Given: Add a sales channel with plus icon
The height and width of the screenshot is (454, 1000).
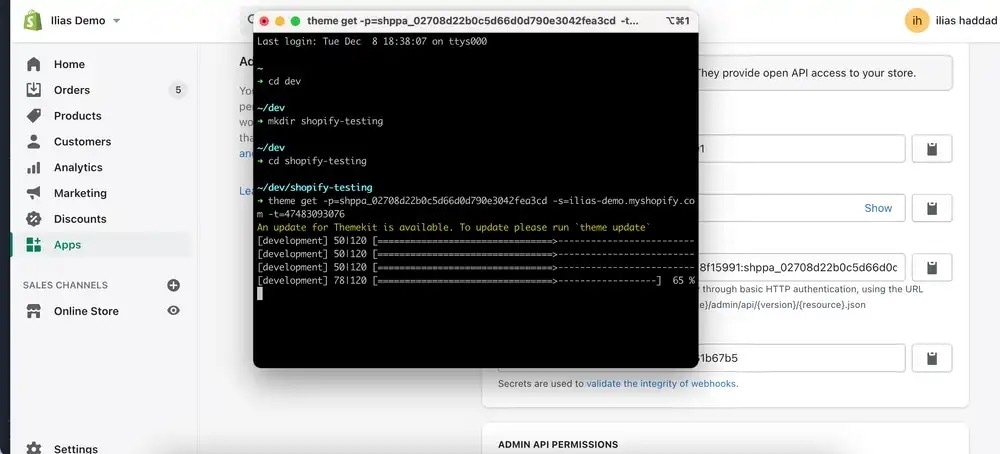Looking at the screenshot, I should (174, 286).
